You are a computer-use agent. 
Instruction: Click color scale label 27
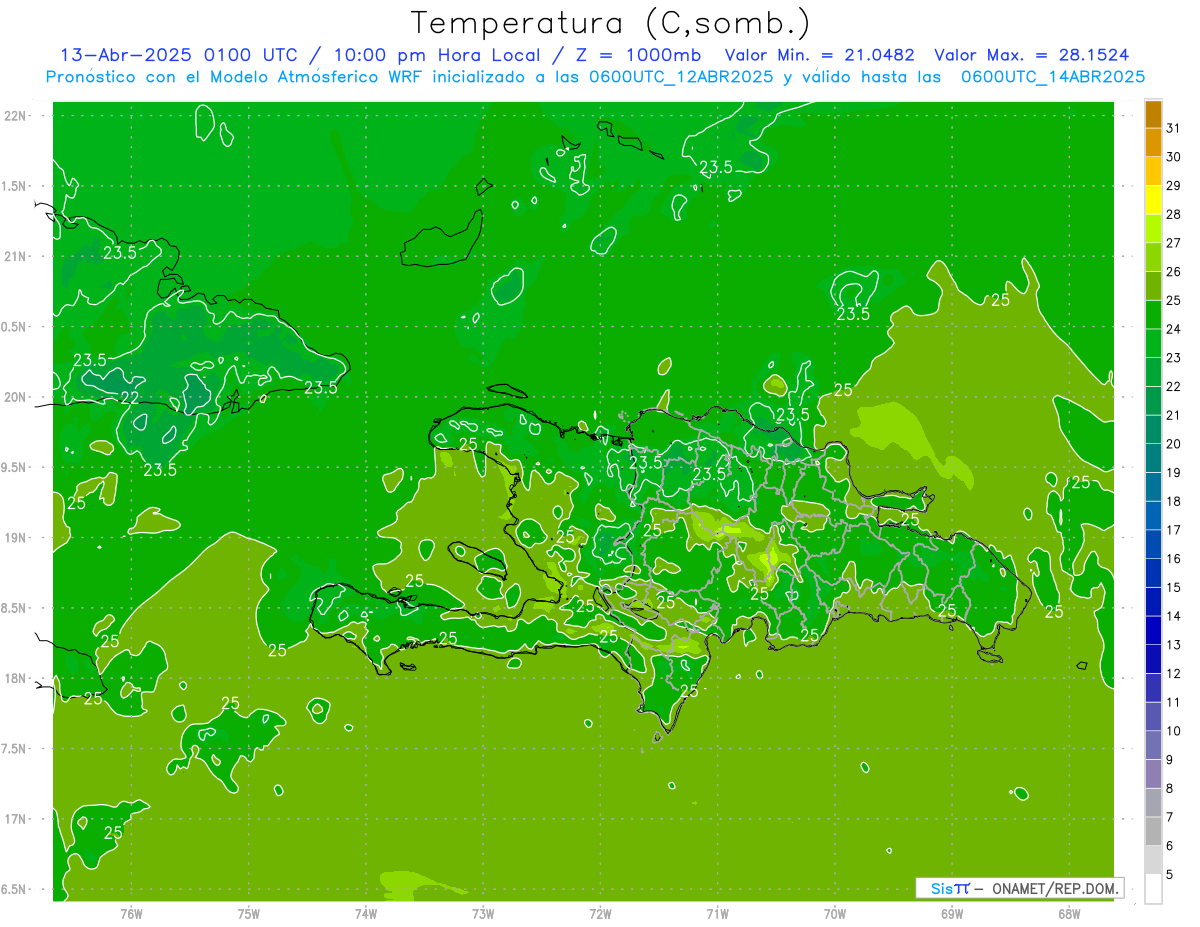[x=1173, y=243]
